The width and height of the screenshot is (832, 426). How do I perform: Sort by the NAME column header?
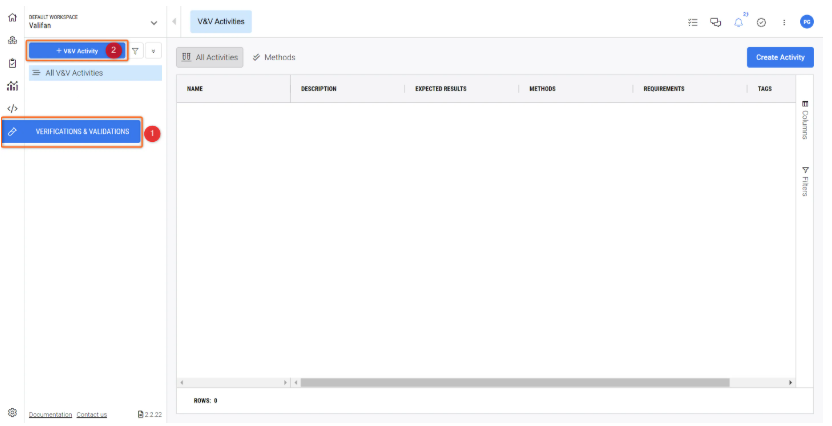click(x=195, y=89)
